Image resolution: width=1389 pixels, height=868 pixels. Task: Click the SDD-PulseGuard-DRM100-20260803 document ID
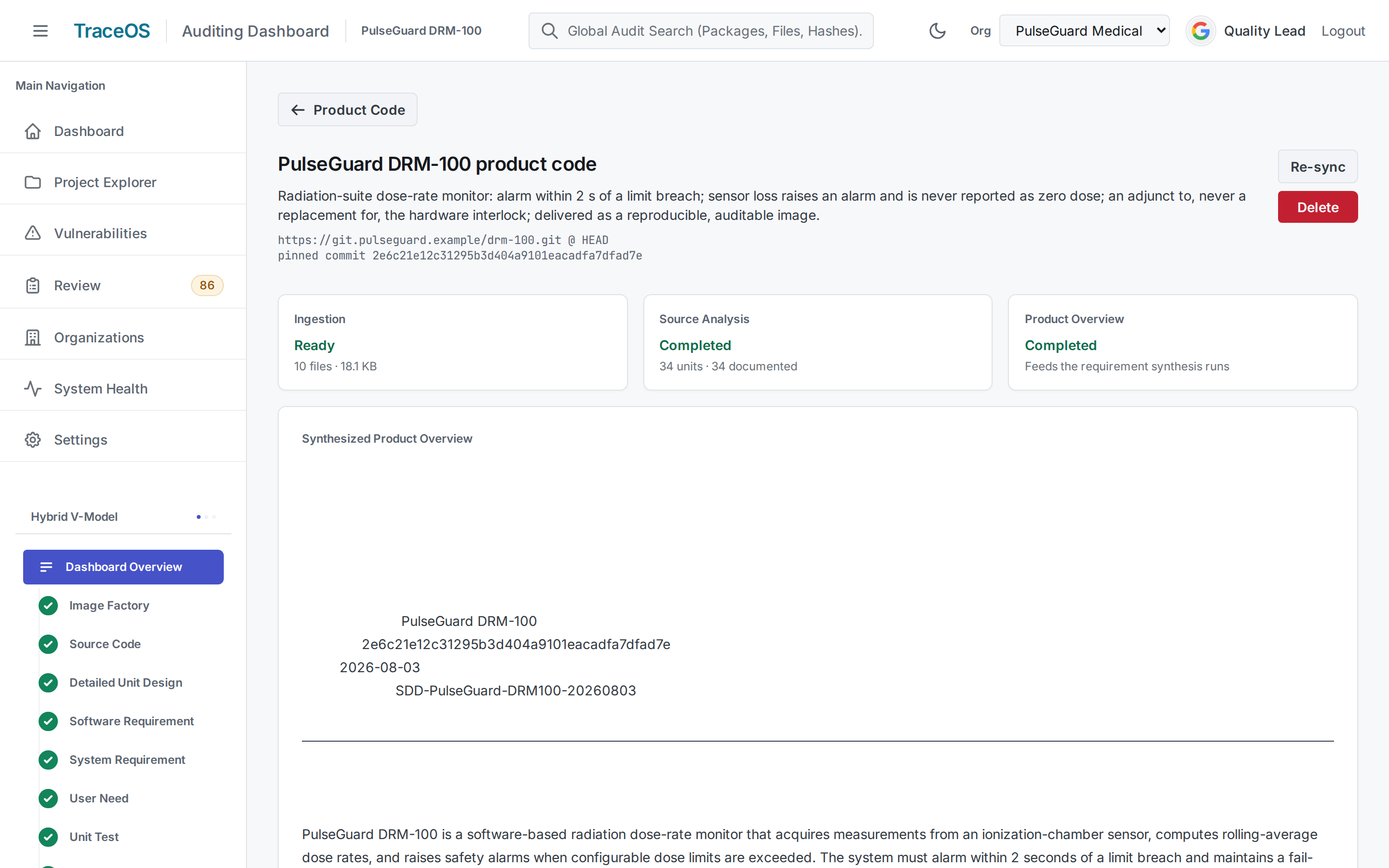(516, 691)
